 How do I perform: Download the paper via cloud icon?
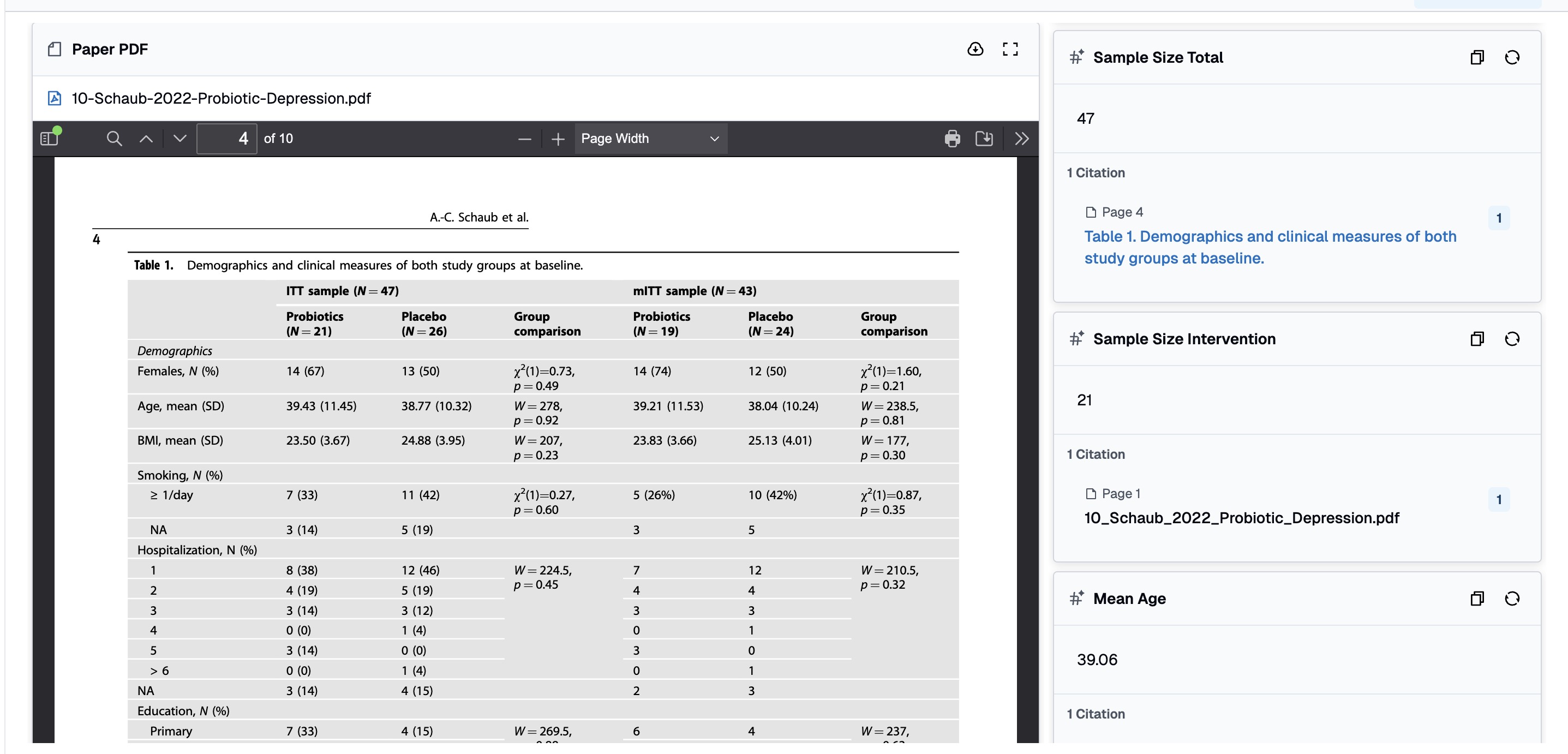pyautogui.click(x=975, y=49)
